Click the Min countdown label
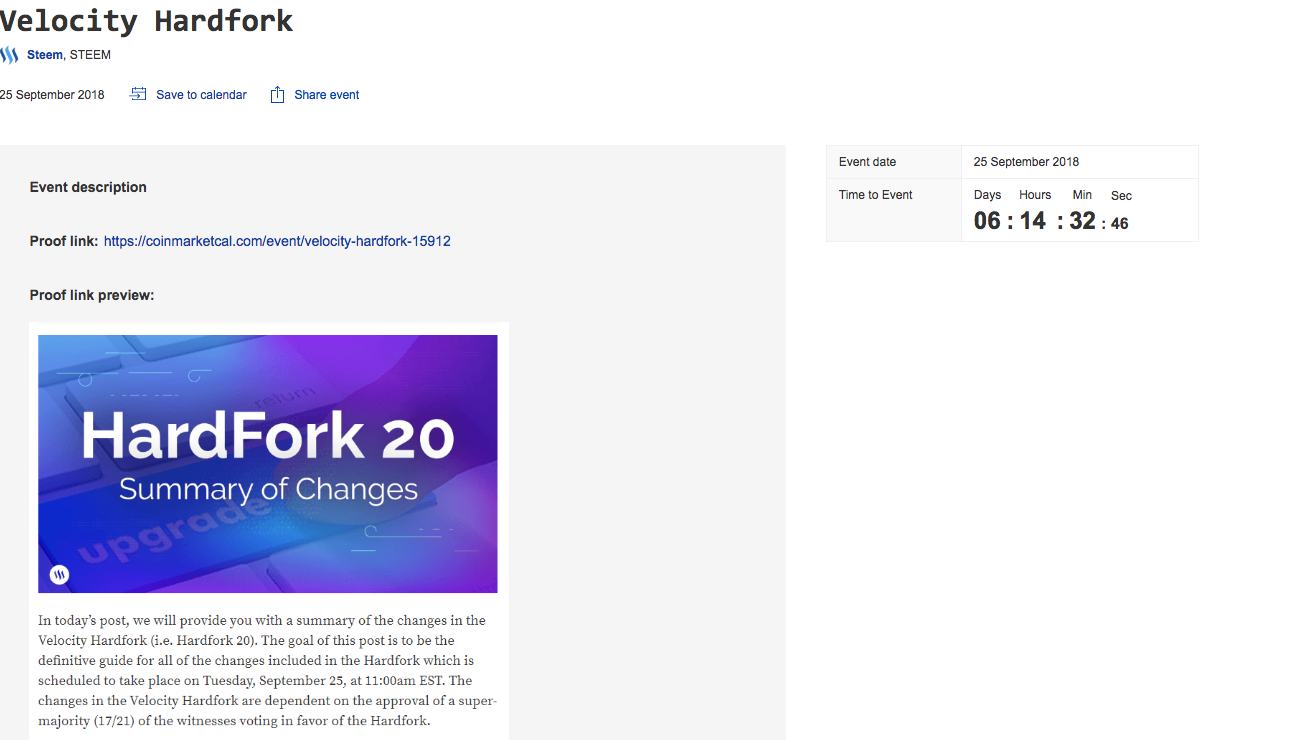The height and width of the screenshot is (740, 1310). coord(1082,195)
